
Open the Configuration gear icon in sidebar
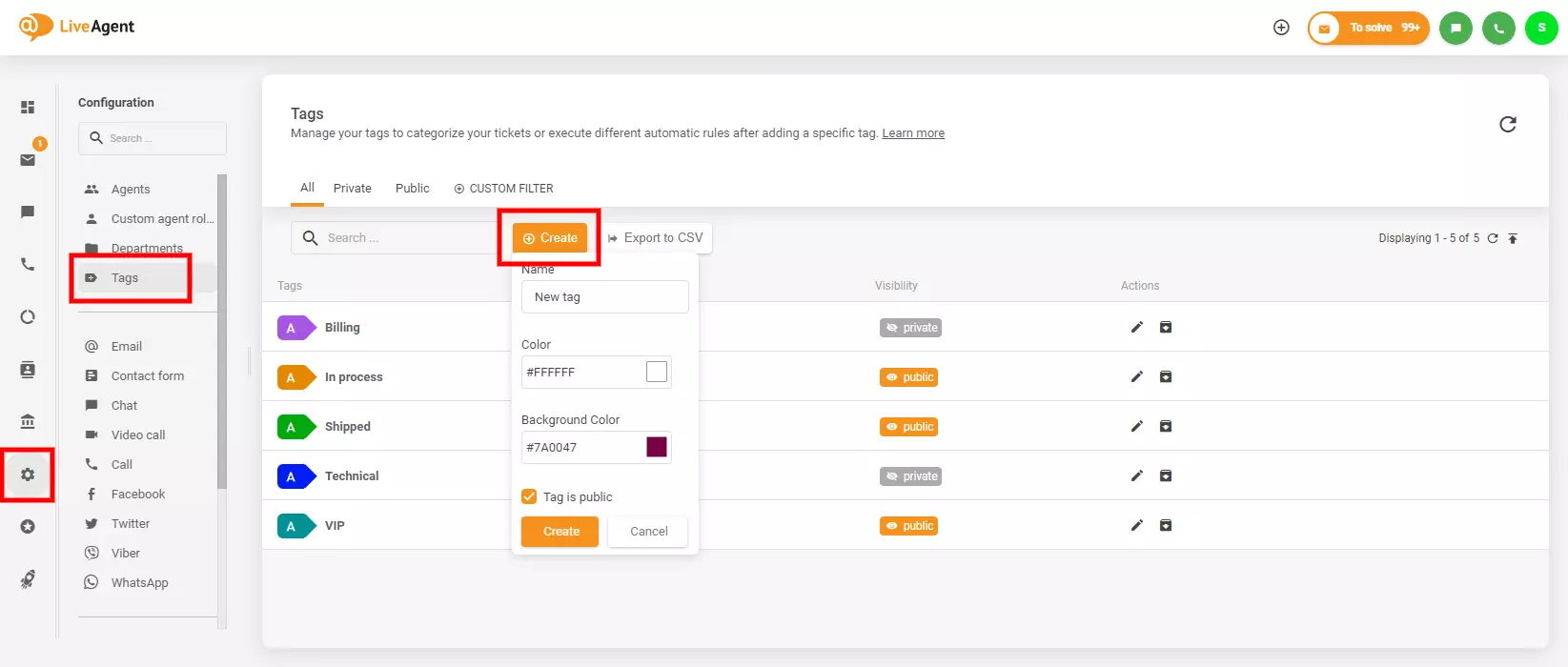(x=28, y=475)
